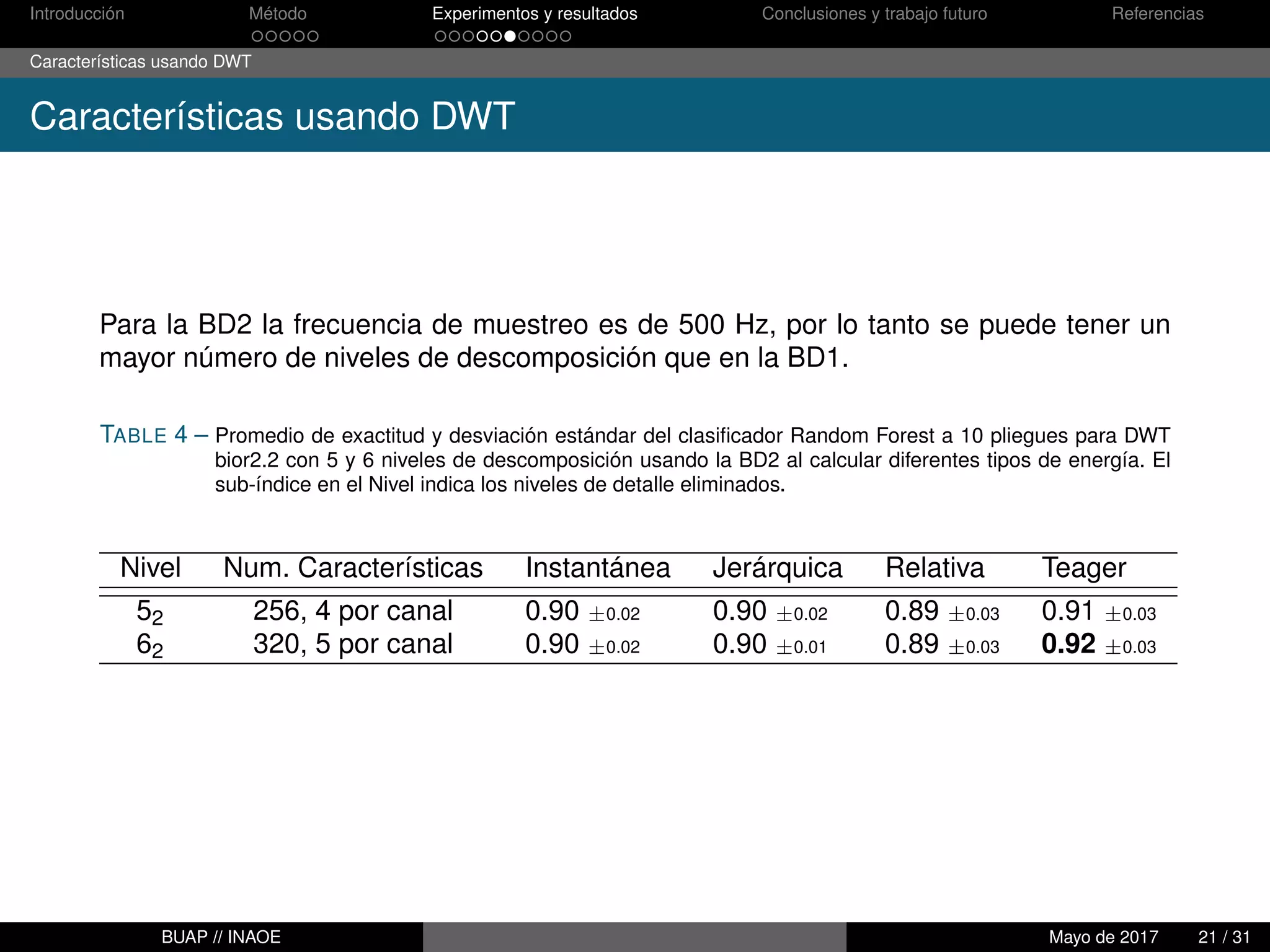The height and width of the screenshot is (952, 1270).
Task: Click the Jerárquica column header
Action: [778, 568]
